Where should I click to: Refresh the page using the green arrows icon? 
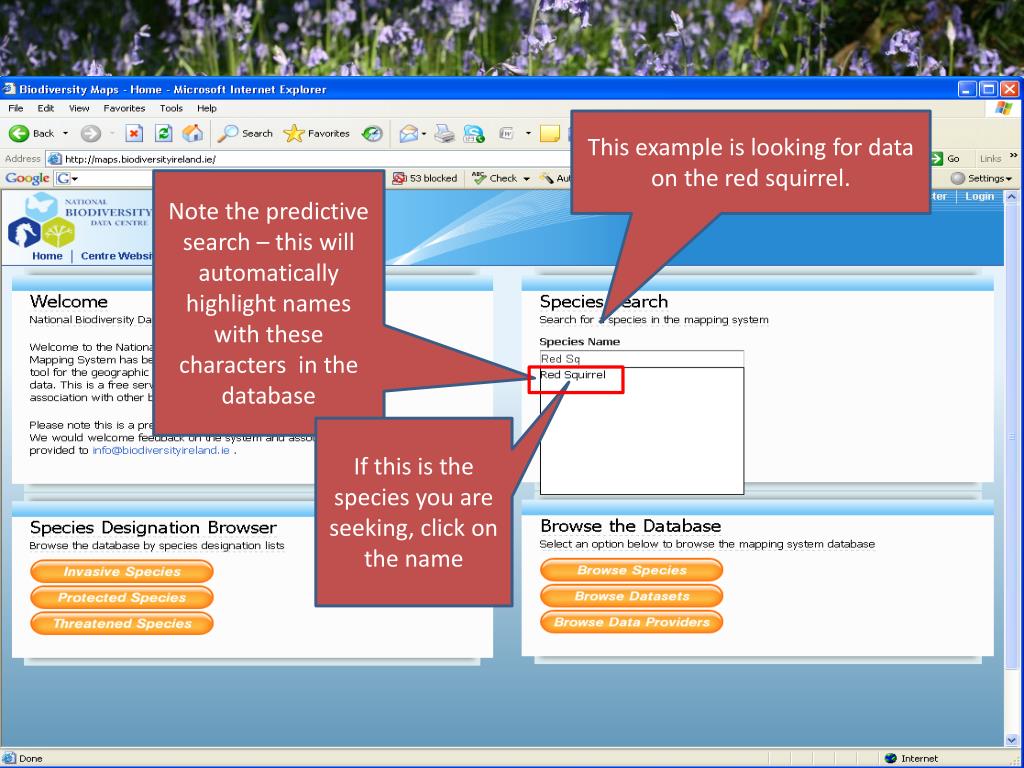(163, 133)
